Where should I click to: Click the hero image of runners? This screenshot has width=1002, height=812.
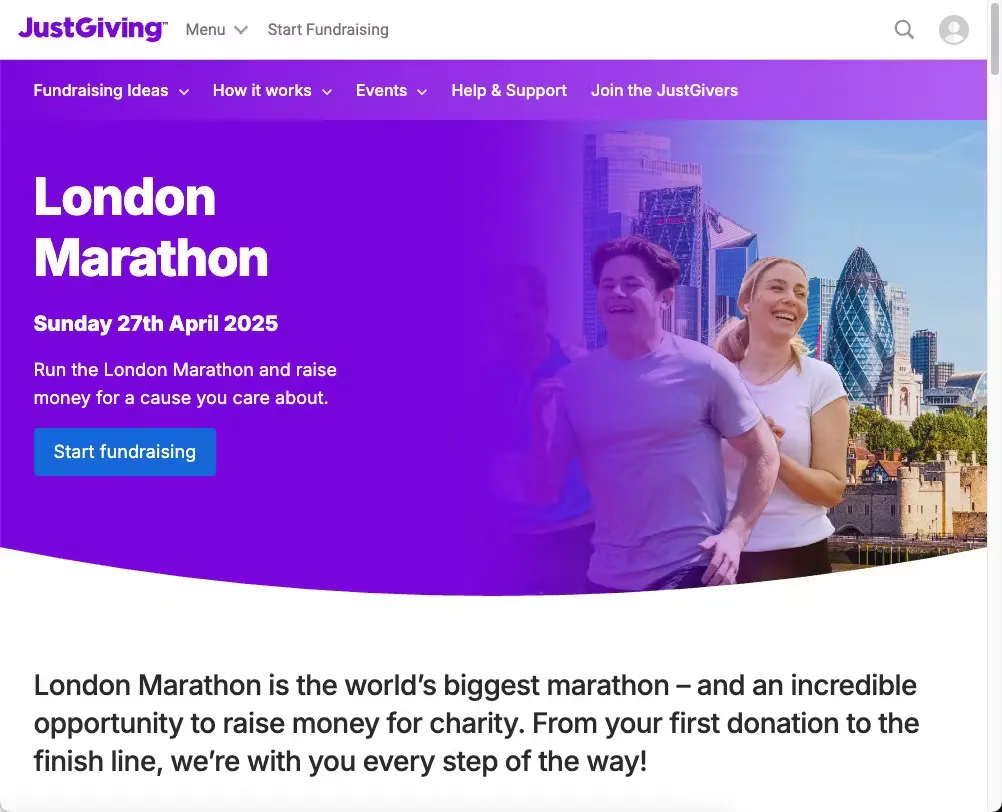coord(735,358)
